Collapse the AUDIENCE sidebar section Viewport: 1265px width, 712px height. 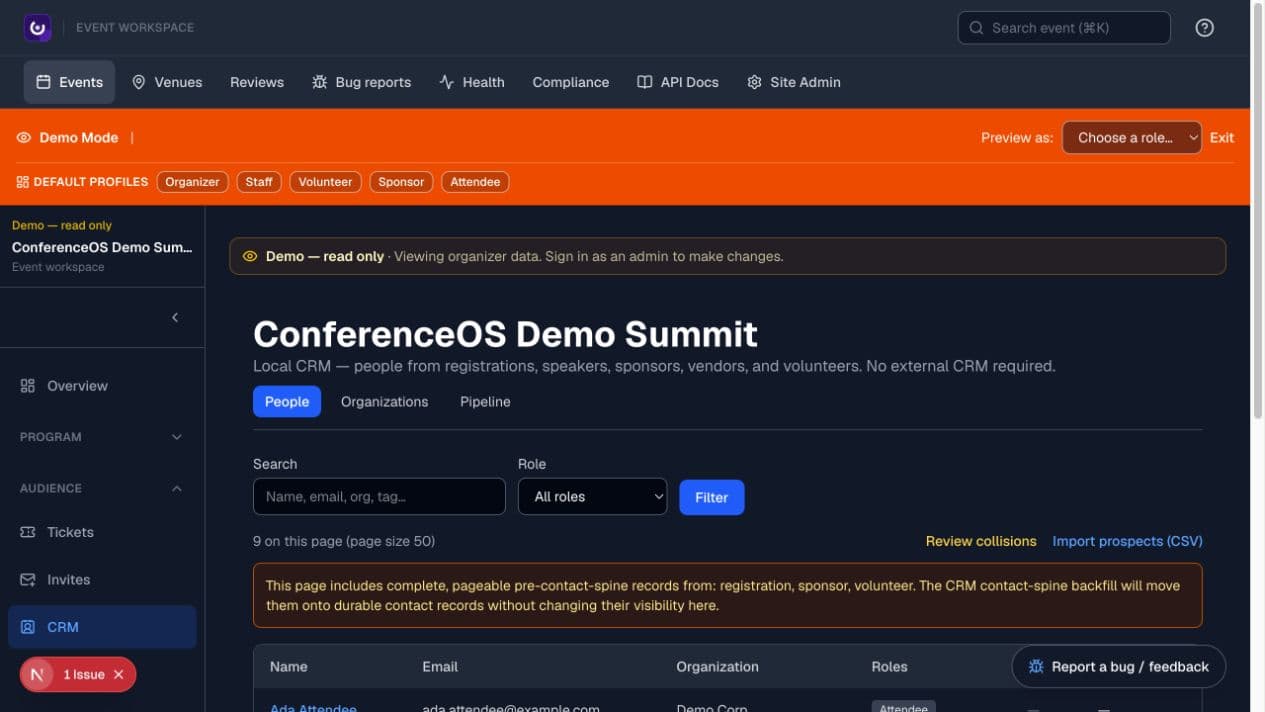point(102,489)
